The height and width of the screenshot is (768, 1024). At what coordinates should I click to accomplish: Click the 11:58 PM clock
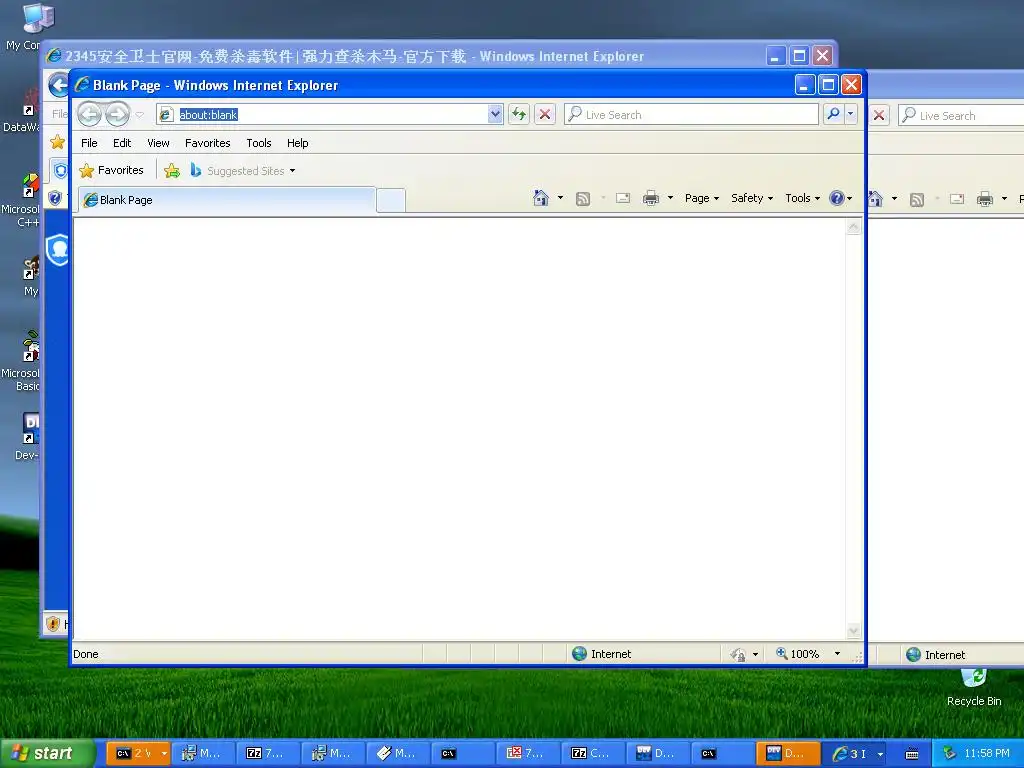(x=987, y=753)
